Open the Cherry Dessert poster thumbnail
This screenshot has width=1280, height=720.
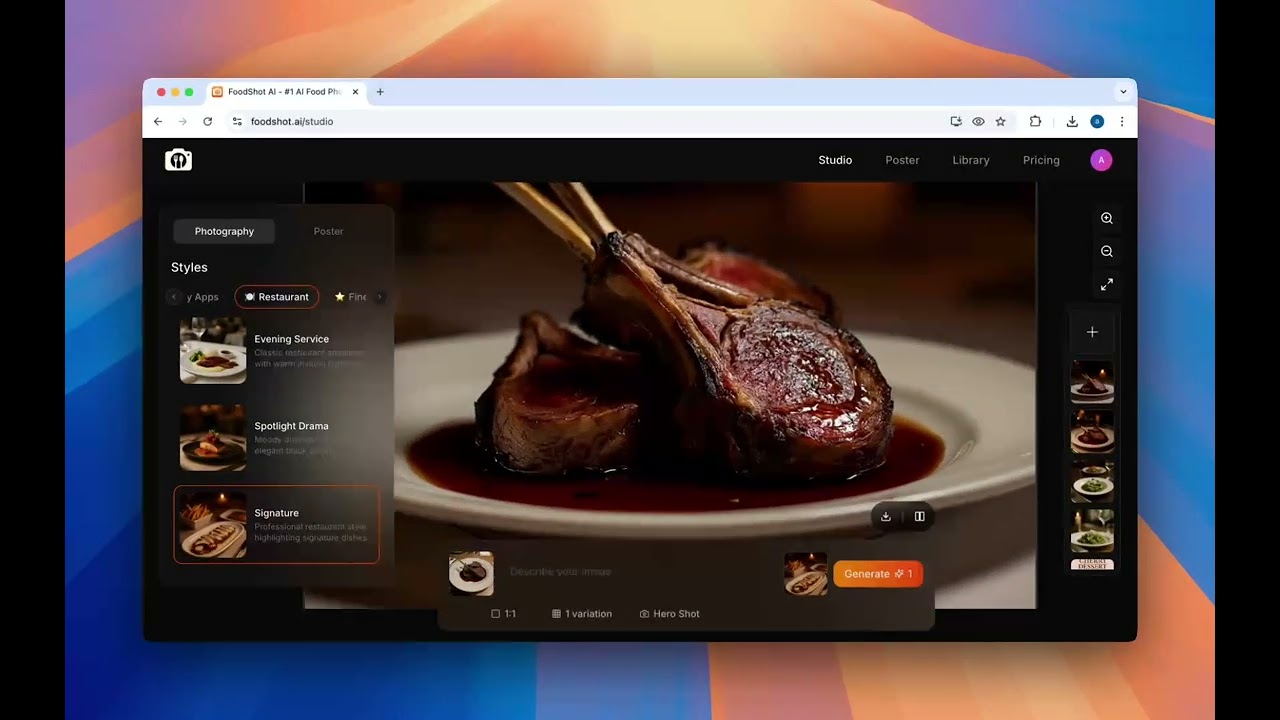click(1092, 564)
